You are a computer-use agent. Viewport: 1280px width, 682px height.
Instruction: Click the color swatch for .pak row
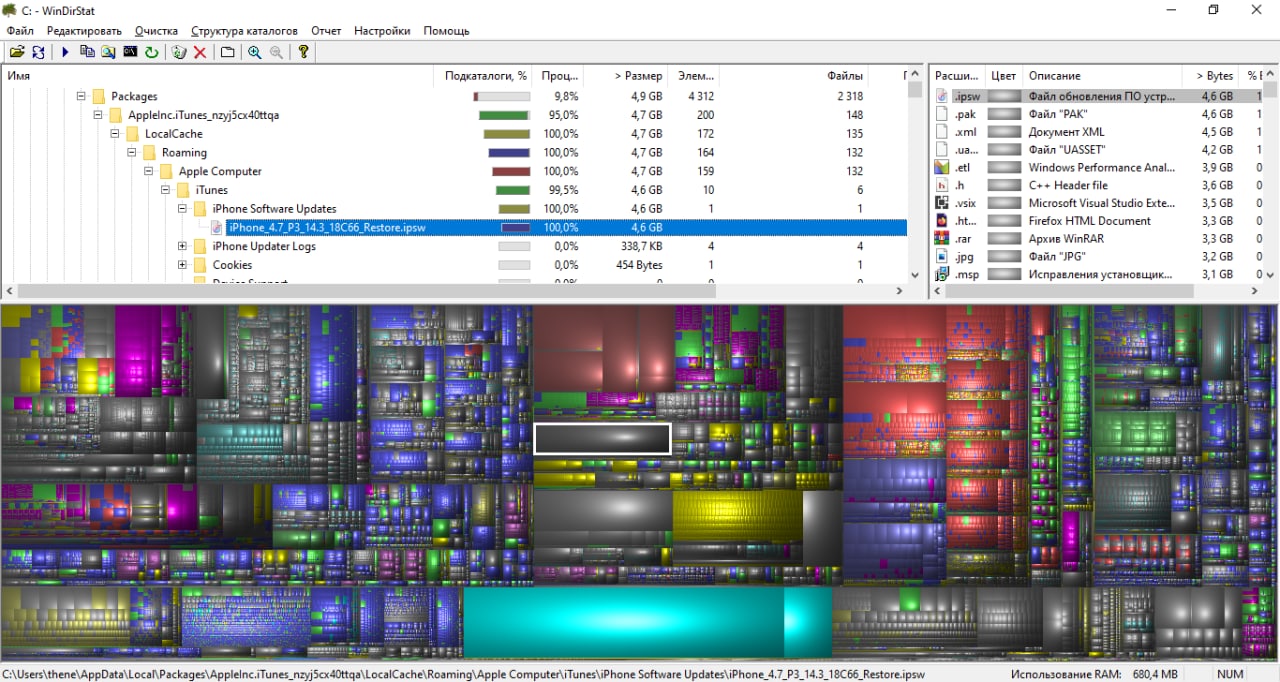pos(1003,114)
